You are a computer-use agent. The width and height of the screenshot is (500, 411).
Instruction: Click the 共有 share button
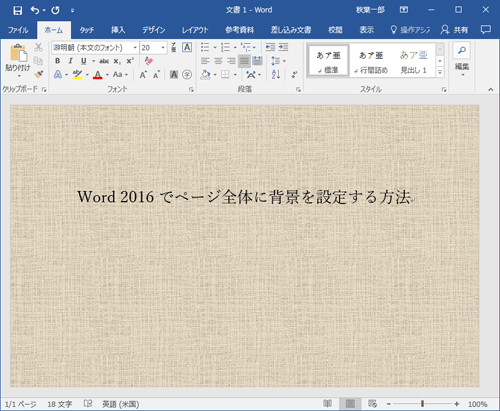pos(454,30)
